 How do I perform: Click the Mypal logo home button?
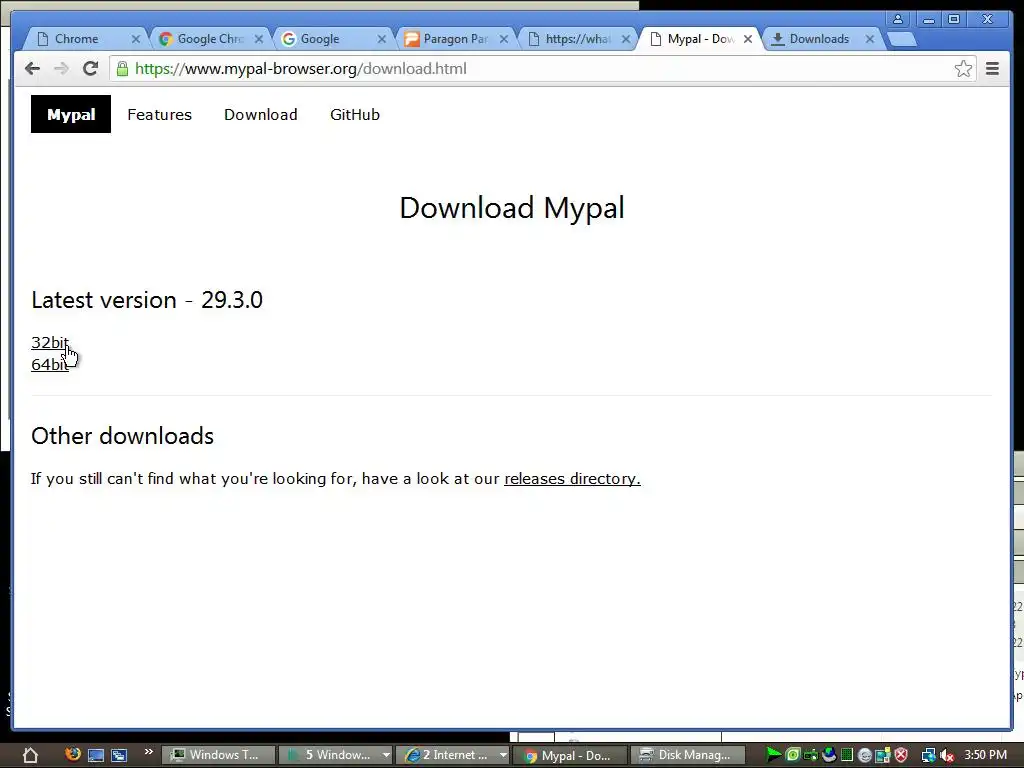coord(71,114)
